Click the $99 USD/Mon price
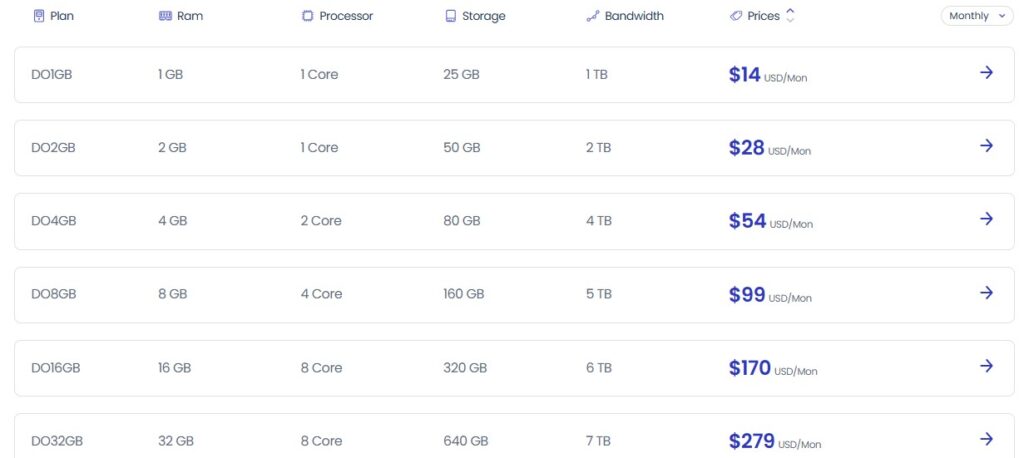 tap(769, 295)
